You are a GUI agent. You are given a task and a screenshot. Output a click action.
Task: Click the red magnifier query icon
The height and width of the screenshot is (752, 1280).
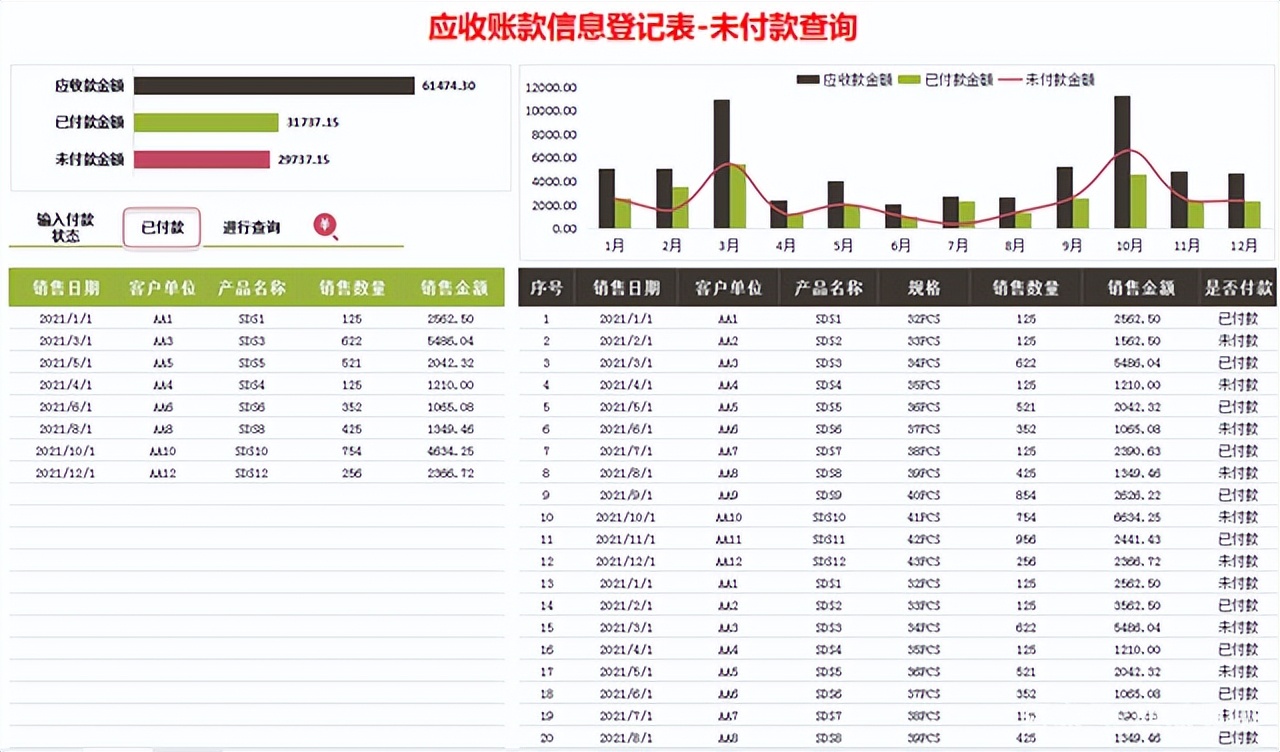pyautogui.click(x=325, y=226)
